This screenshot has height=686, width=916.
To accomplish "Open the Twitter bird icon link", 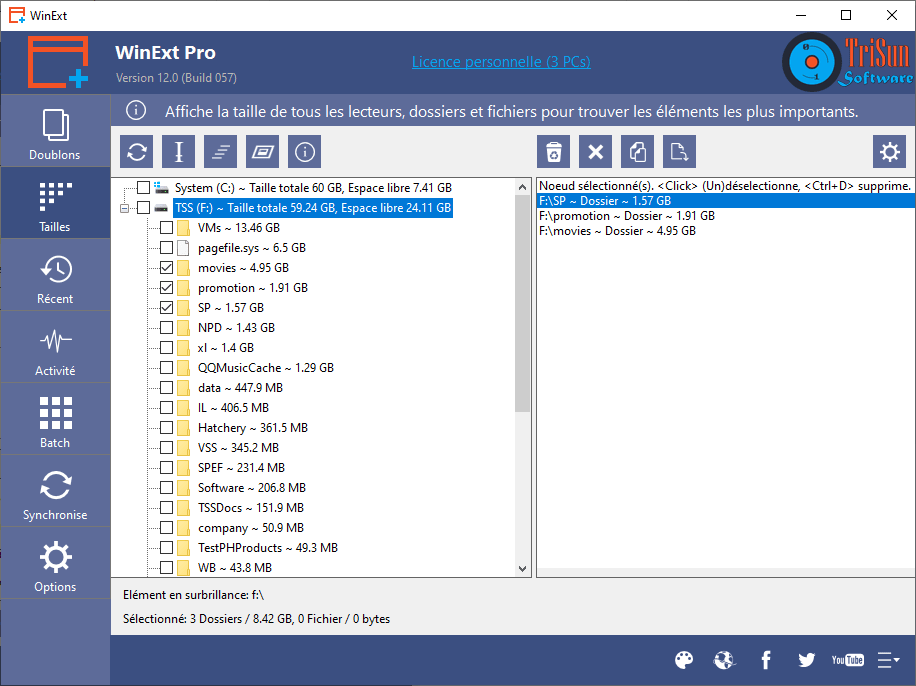I will pyautogui.click(x=807, y=660).
